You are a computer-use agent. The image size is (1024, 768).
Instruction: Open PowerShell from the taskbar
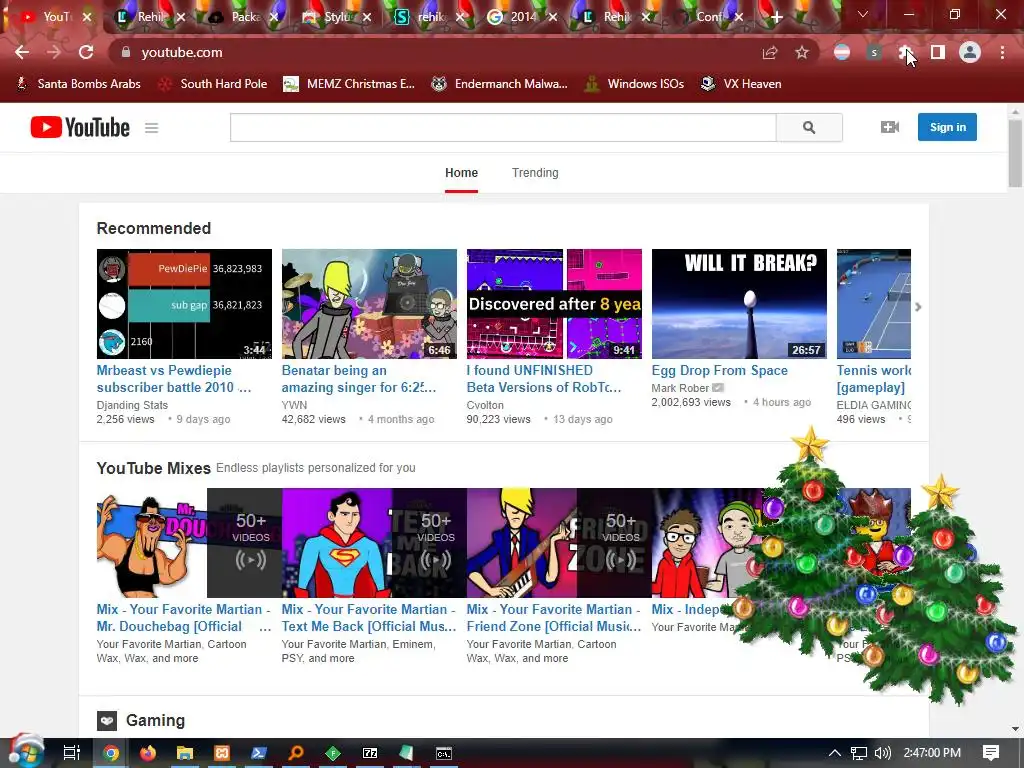259,753
